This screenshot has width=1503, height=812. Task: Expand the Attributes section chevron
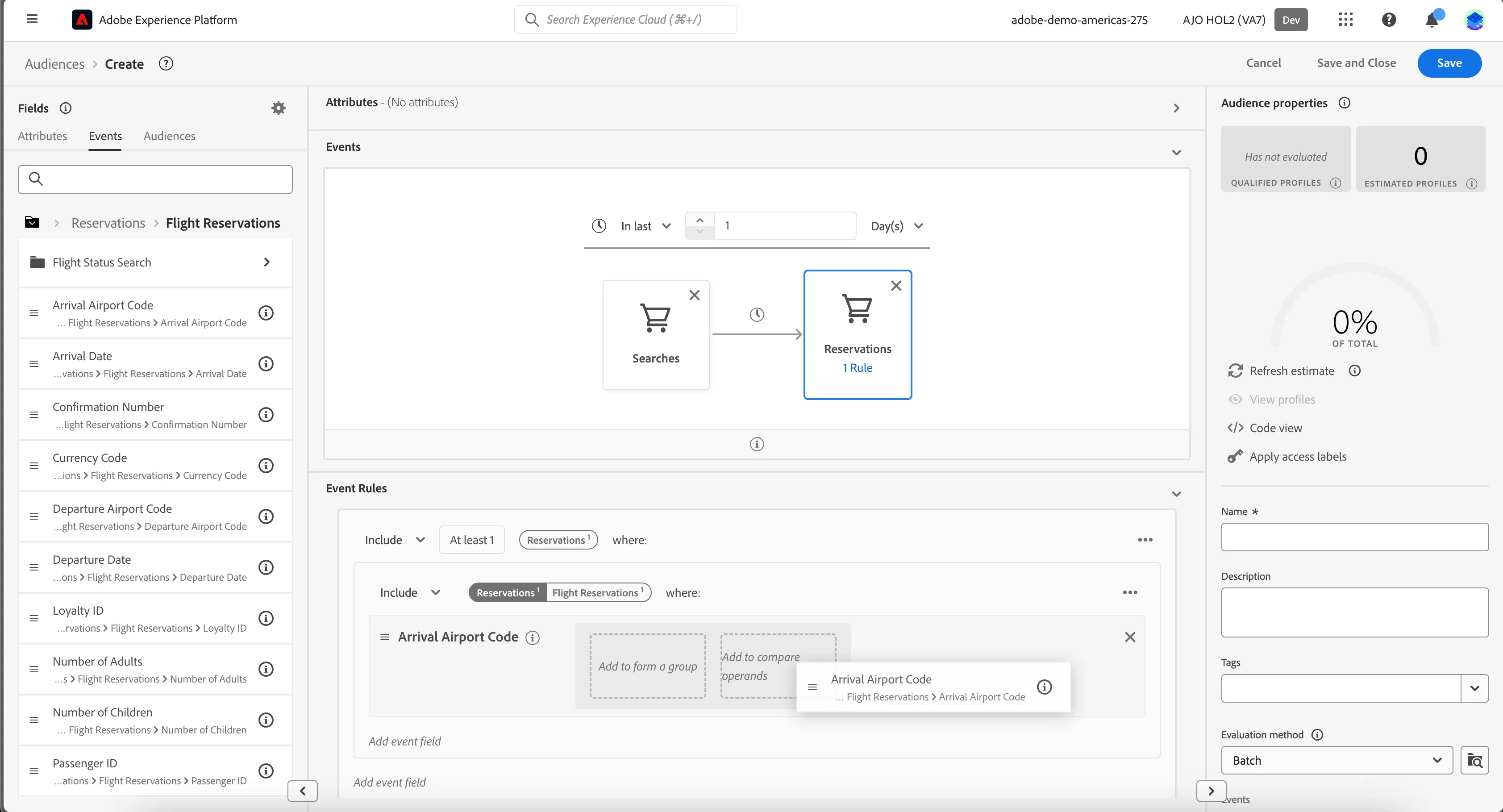pos(1176,108)
